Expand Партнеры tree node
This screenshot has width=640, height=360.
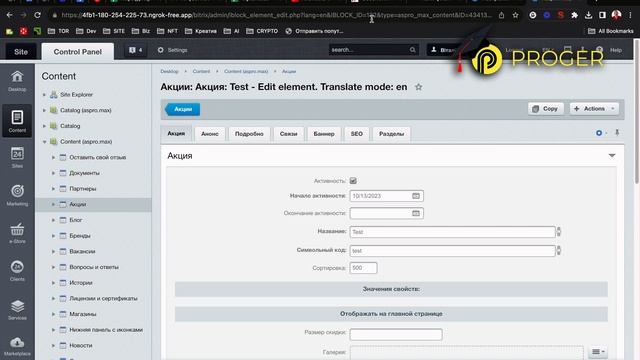pos(53,189)
